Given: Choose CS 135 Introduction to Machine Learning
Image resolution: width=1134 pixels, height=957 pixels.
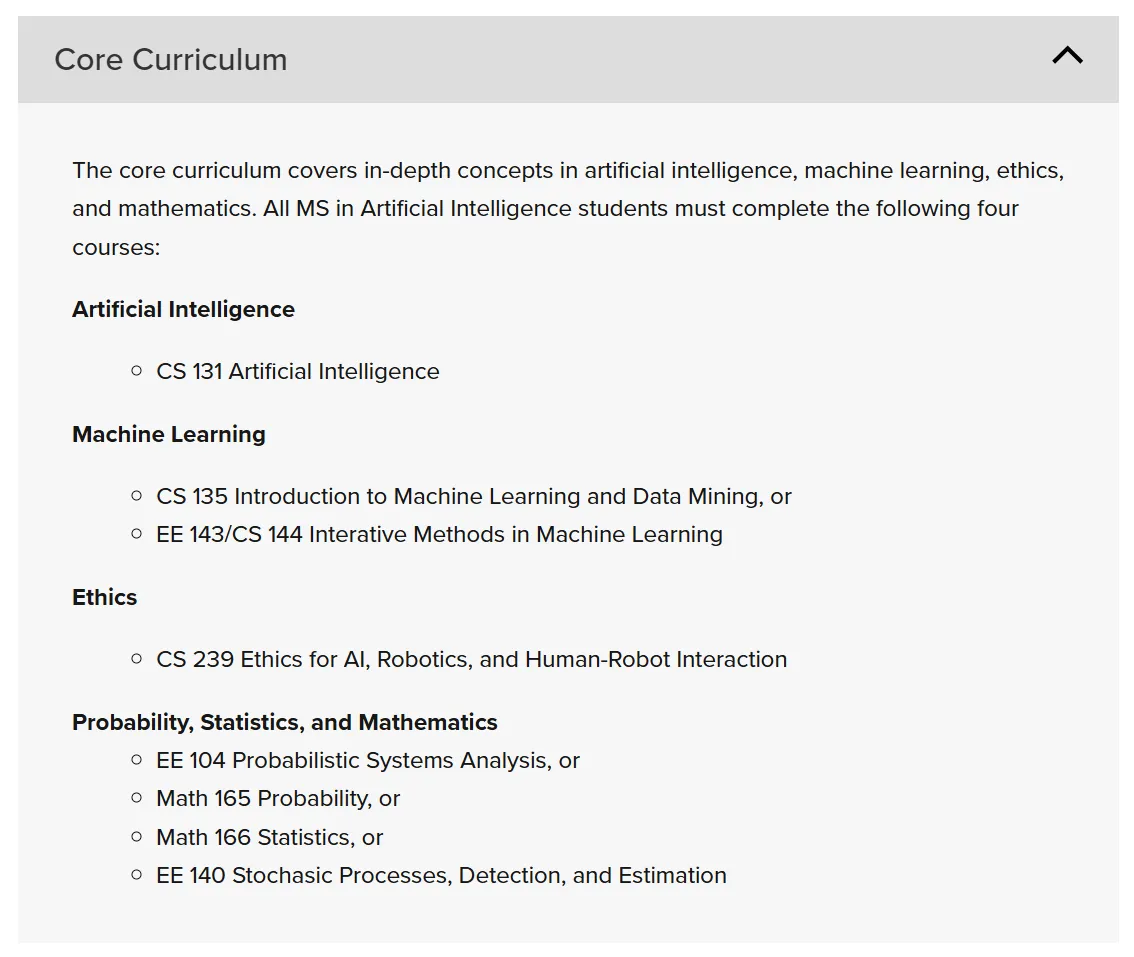Looking at the screenshot, I should [x=473, y=497].
